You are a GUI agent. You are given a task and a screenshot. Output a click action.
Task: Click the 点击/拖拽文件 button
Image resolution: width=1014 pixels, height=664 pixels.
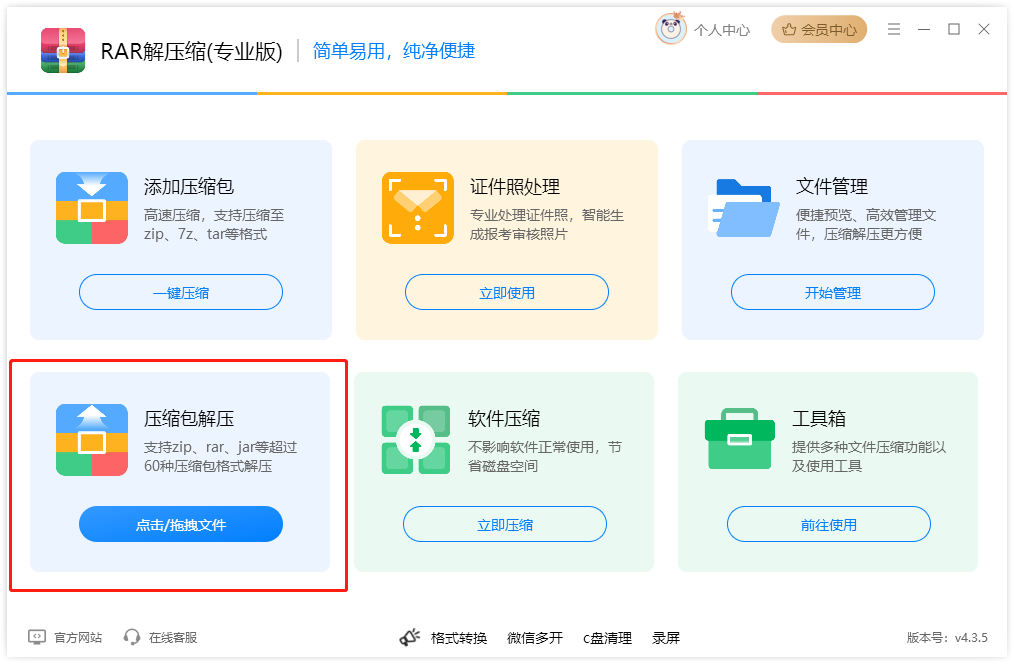pyautogui.click(x=181, y=524)
